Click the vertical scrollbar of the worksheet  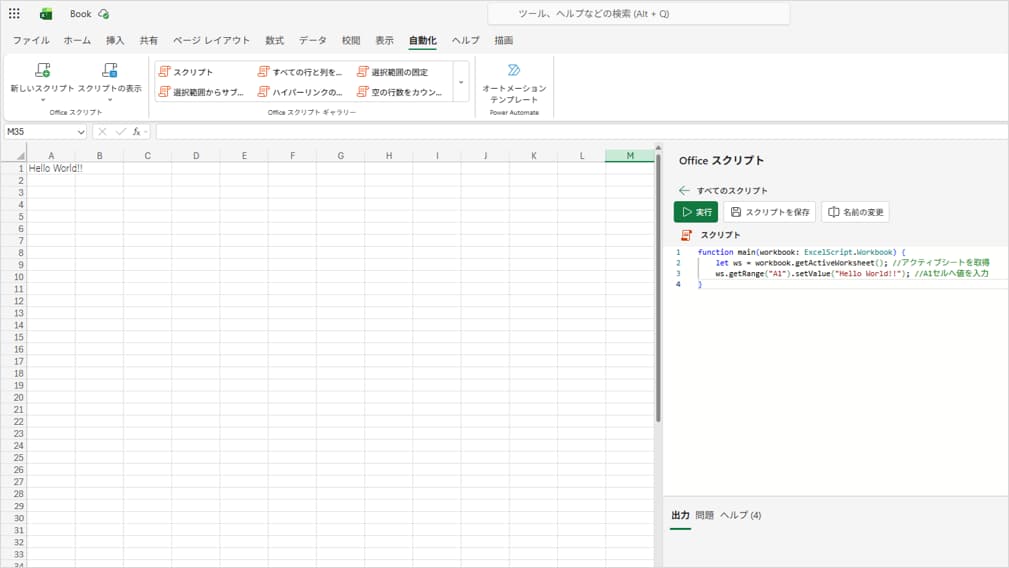click(x=657, y=300)
